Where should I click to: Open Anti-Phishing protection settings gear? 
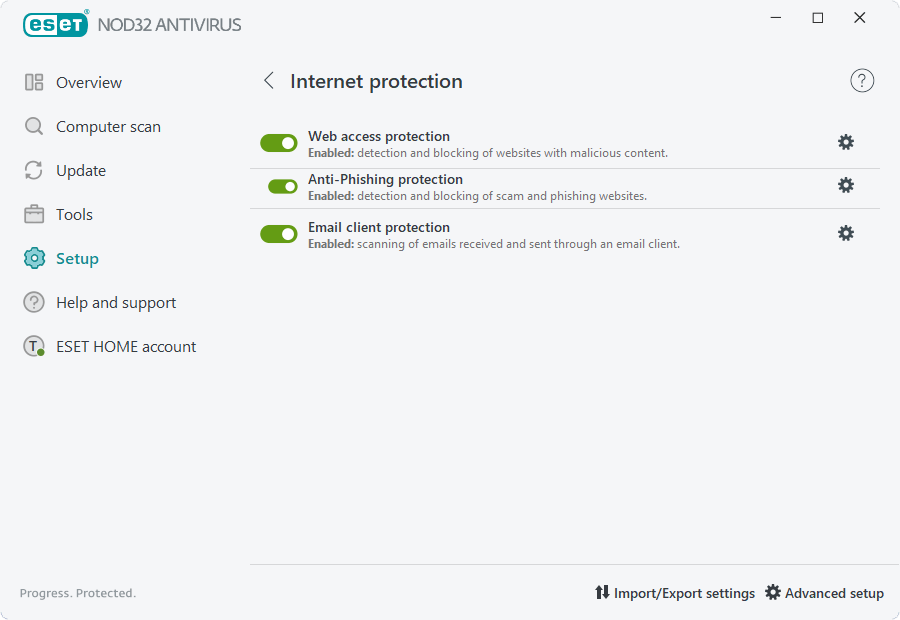[845, 185]
